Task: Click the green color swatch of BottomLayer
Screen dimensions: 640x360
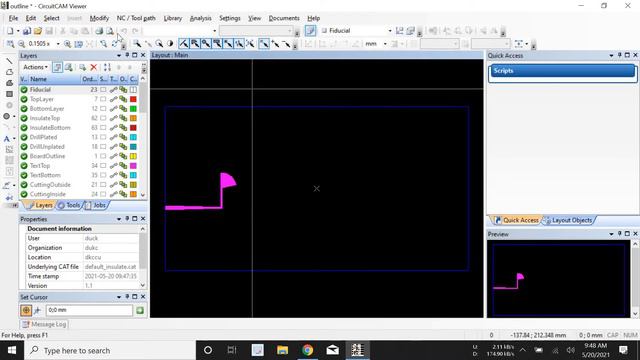Action: tap(133, 109)
